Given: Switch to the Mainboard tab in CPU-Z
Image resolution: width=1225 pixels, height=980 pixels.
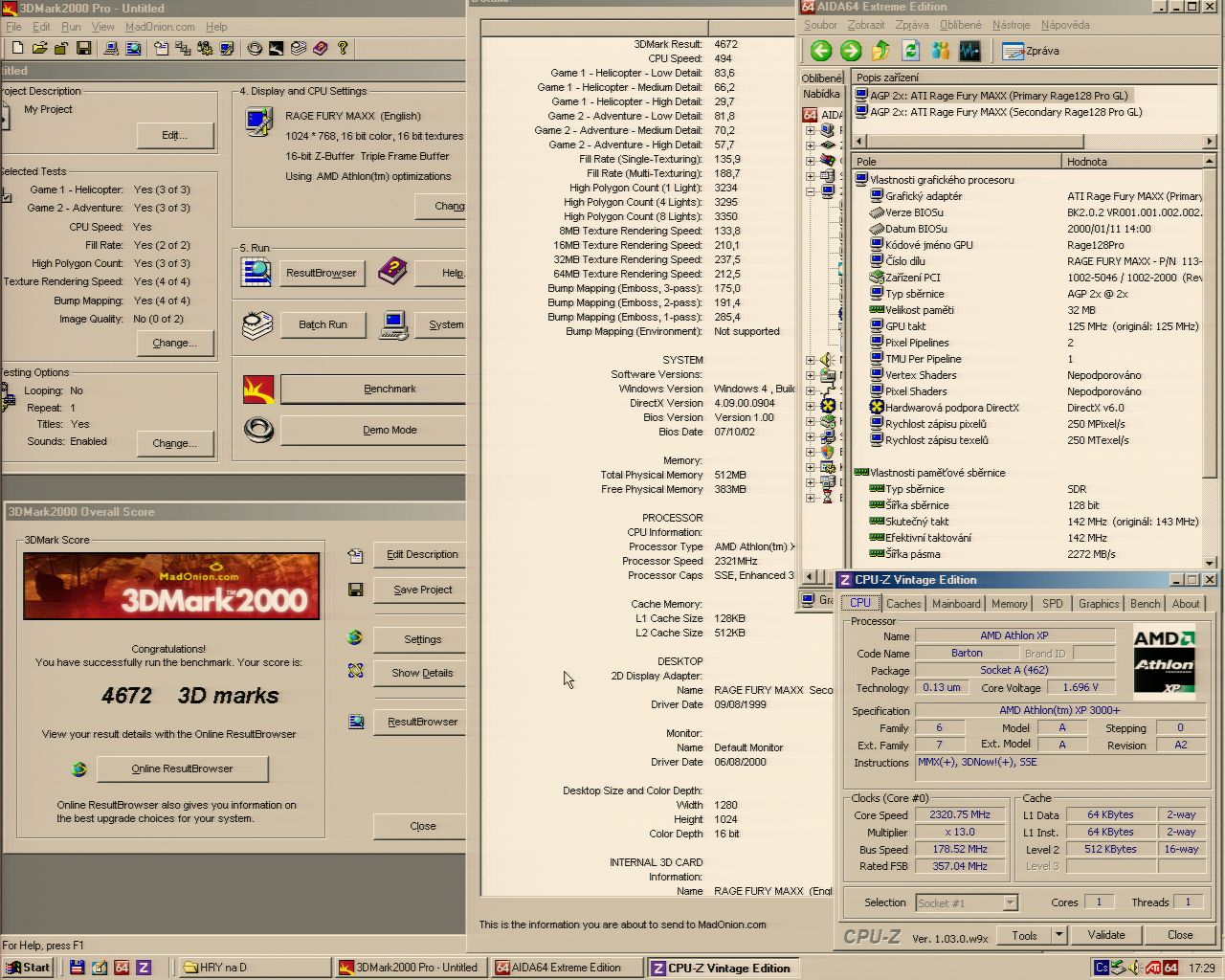Looking at the screenshot, I should click(956, 604).
